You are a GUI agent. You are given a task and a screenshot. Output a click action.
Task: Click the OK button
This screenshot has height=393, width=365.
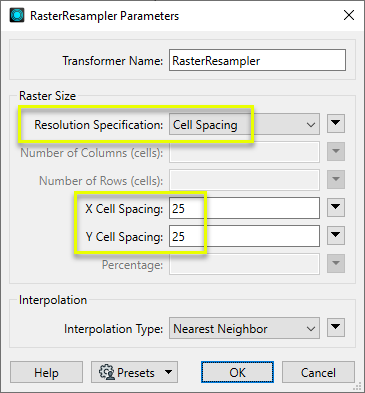[x=237, y=372]
